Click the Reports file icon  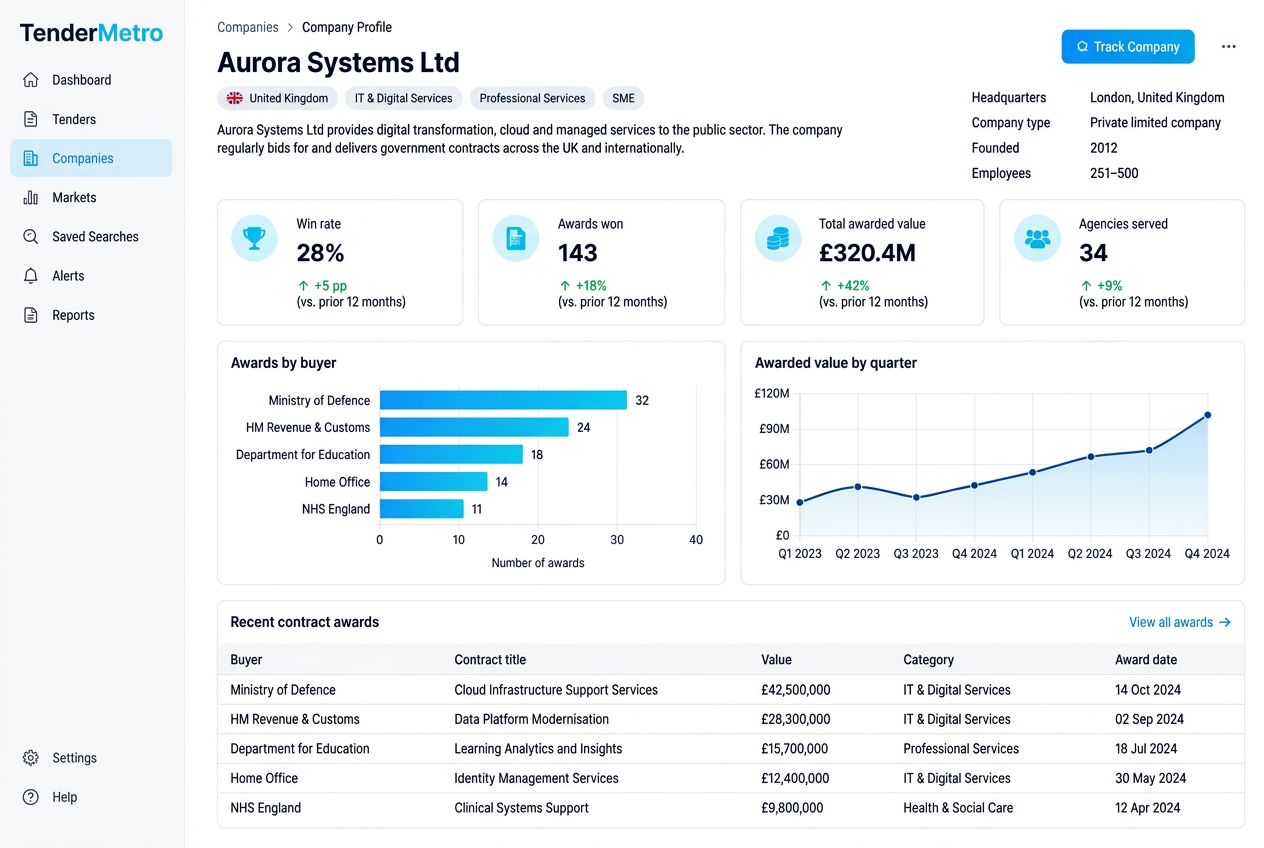point(31,315)
